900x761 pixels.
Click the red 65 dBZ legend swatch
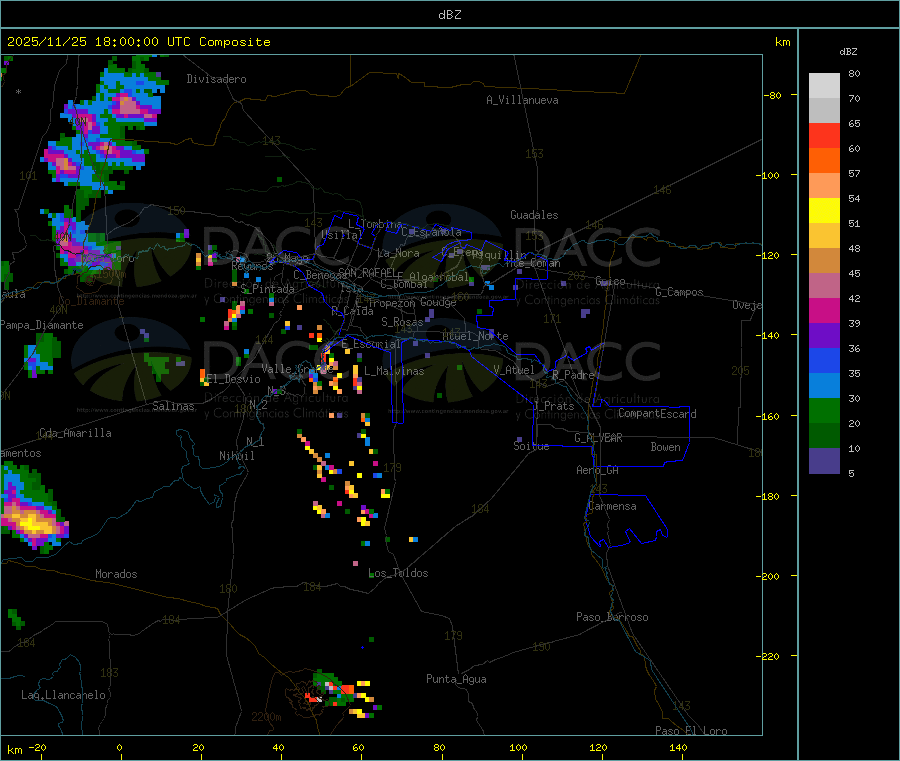(824, 135)
